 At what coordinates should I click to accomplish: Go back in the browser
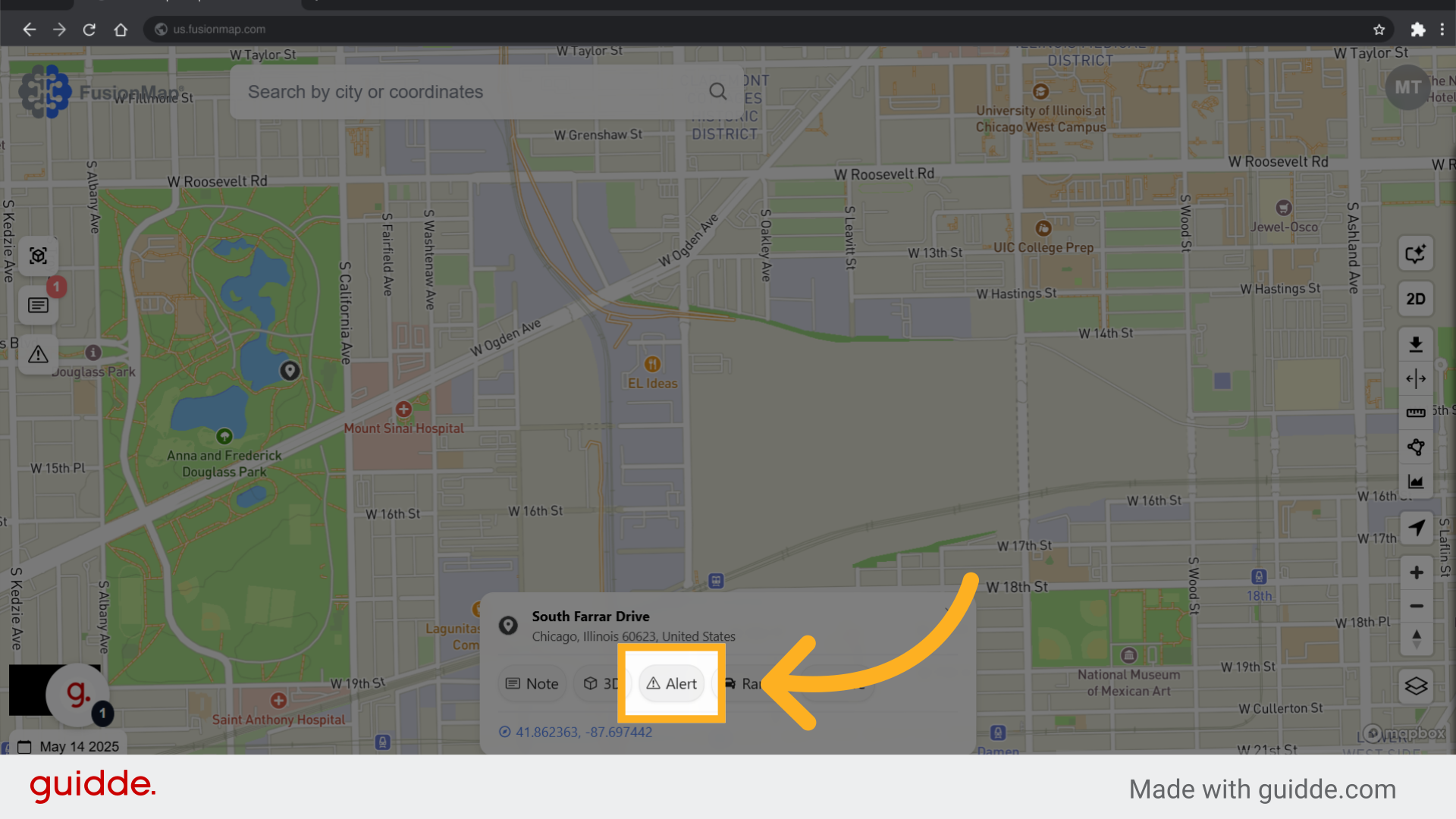[x=29, y=30]
